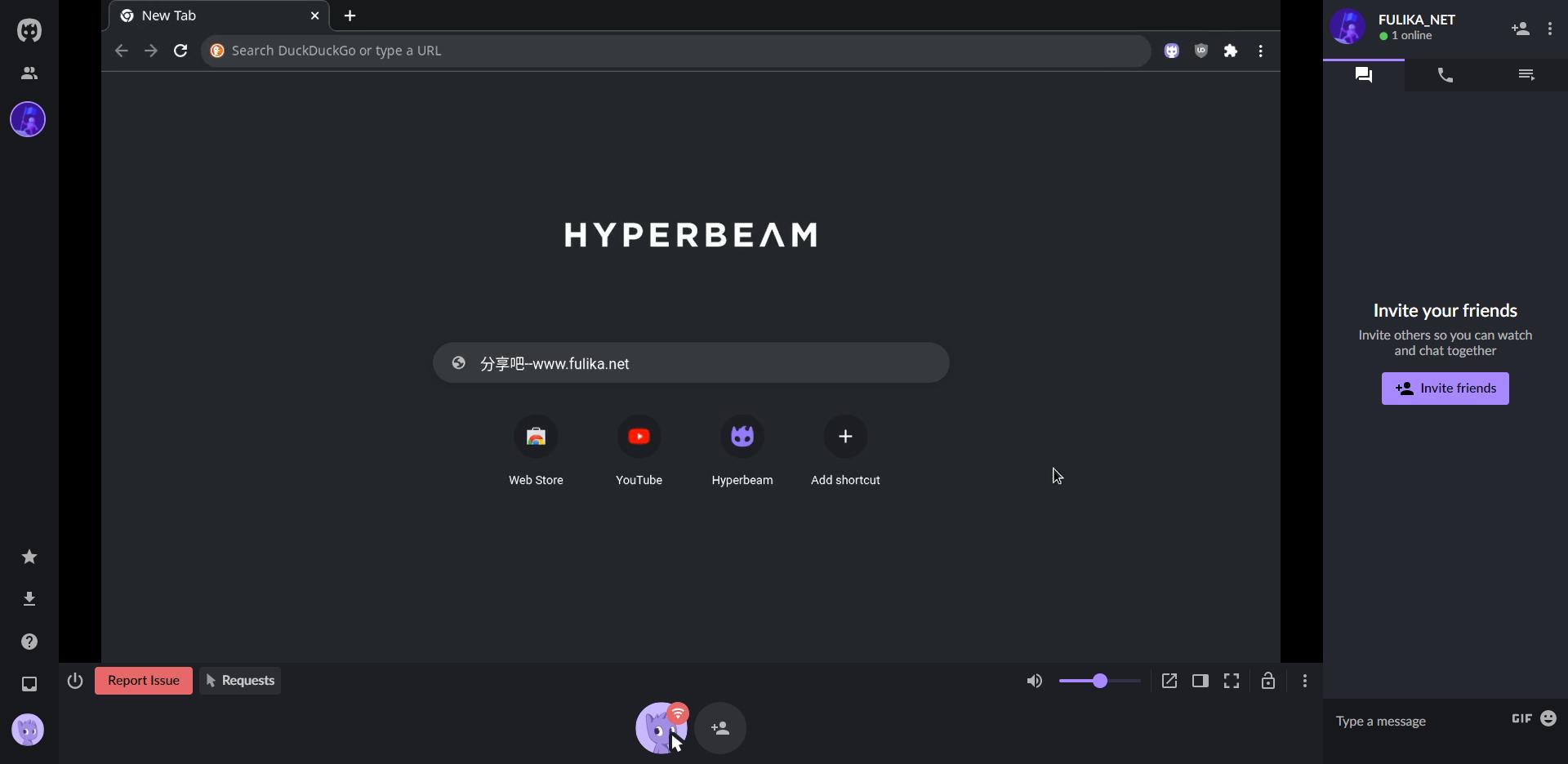Viewport: 1568px width, 764px height.
Task: Click the uBlock shield extension icon
Action: click(1201, 51)
